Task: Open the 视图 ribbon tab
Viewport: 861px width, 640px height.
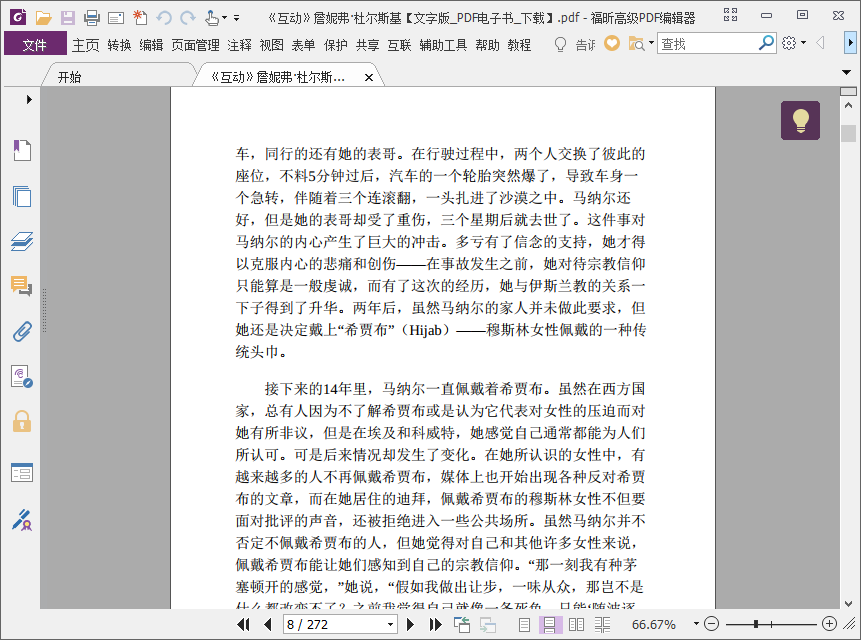Action: coord(271,44)
